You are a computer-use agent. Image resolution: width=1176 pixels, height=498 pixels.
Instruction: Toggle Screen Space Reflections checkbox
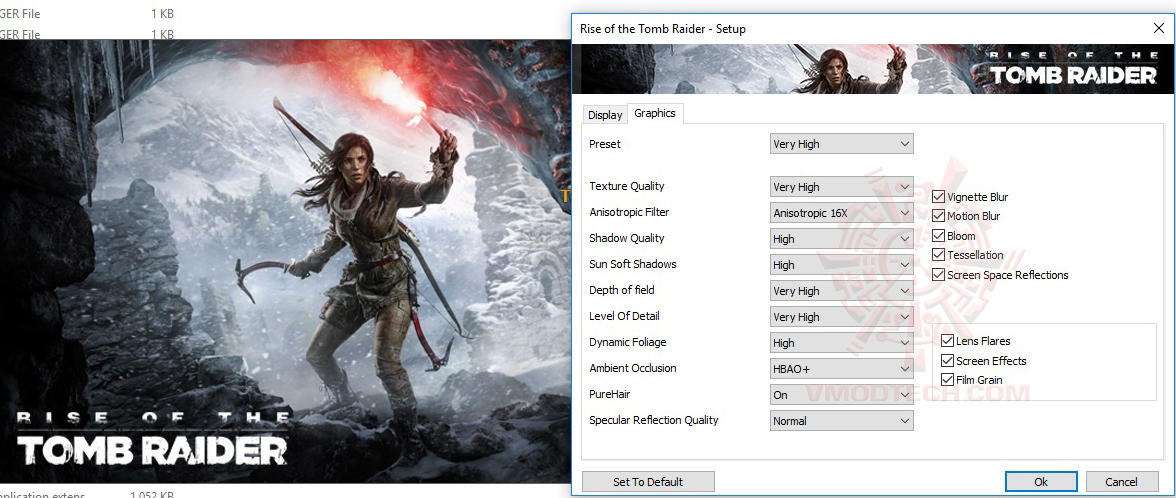click(938, 274)
